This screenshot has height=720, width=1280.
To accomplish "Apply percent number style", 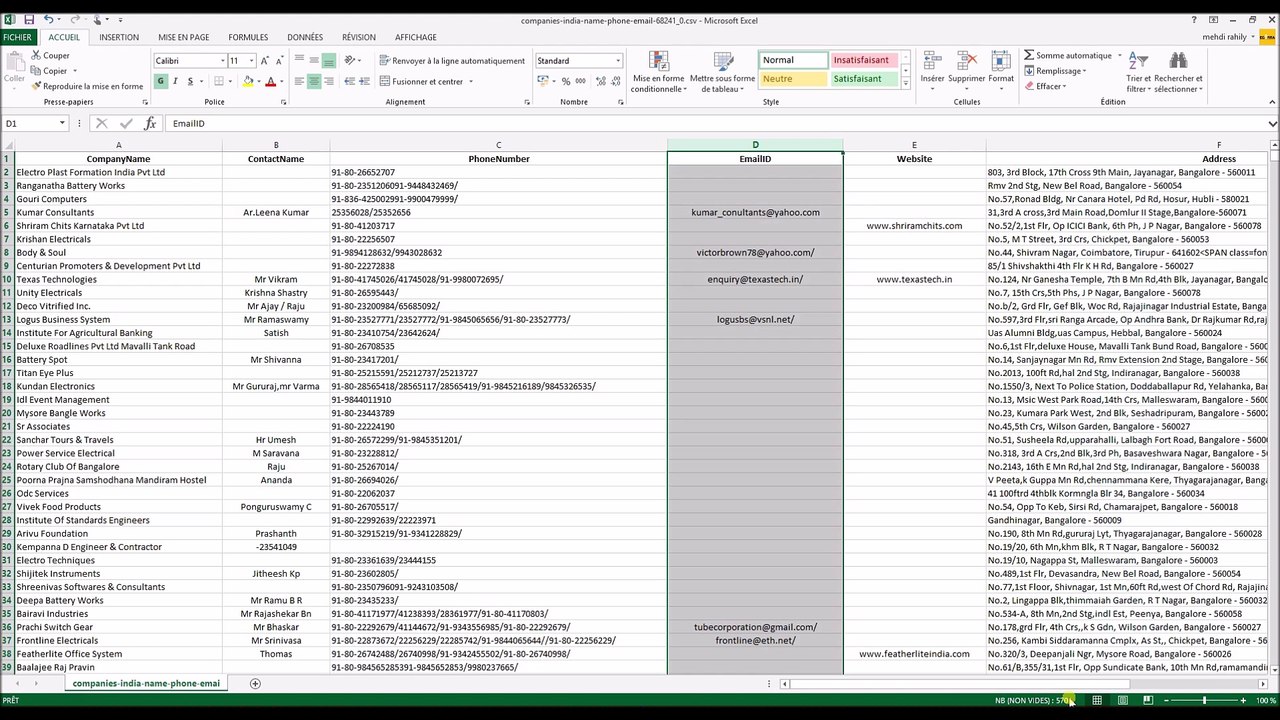I will coord(566,81).
